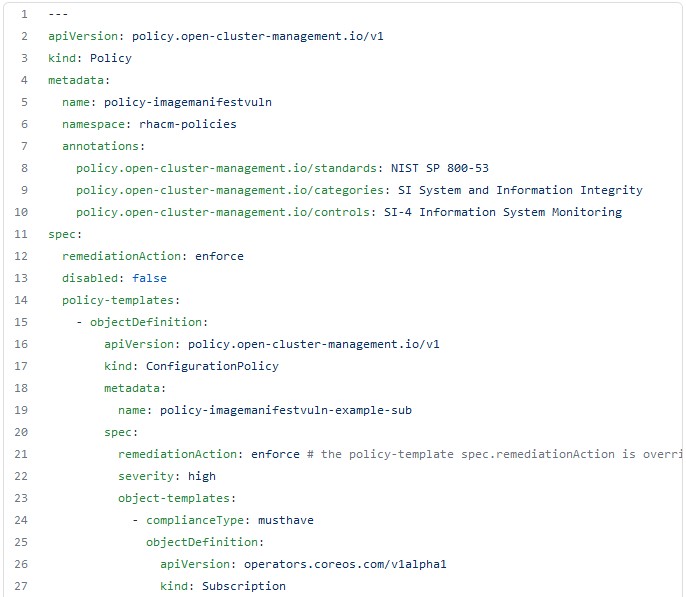Click musthave complianceType value

[286, 520]
